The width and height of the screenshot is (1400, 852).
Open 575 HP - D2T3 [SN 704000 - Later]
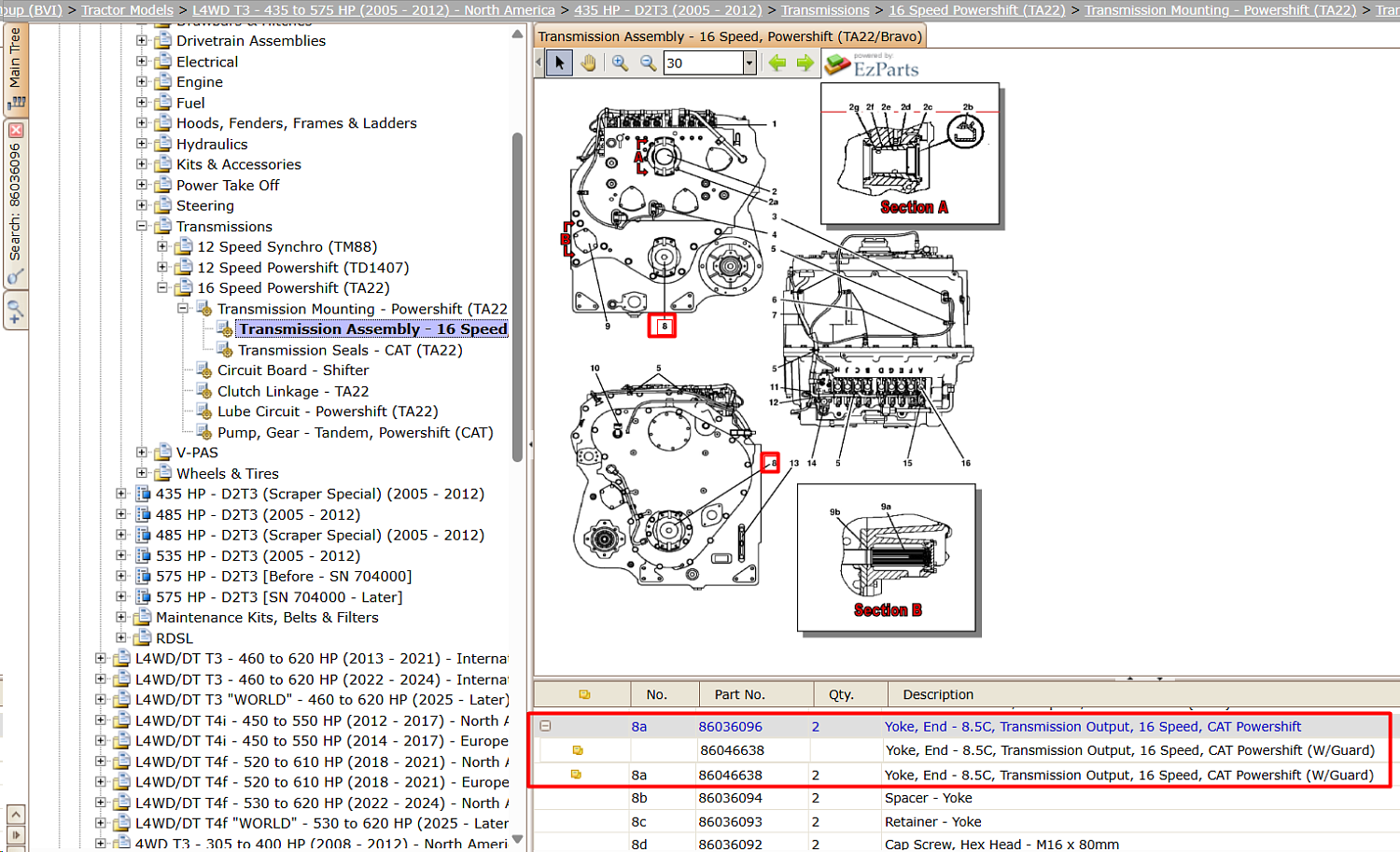[279, 596]
